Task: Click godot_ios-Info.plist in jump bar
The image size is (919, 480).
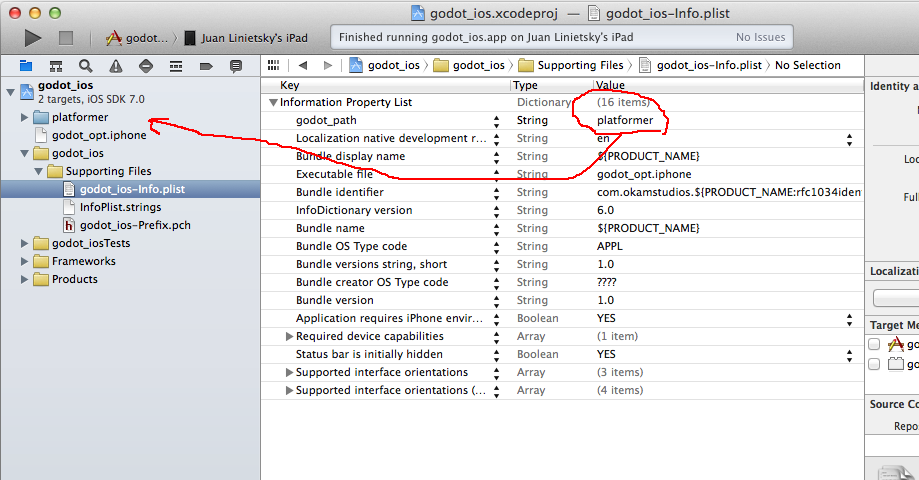Action: (700, 65)
